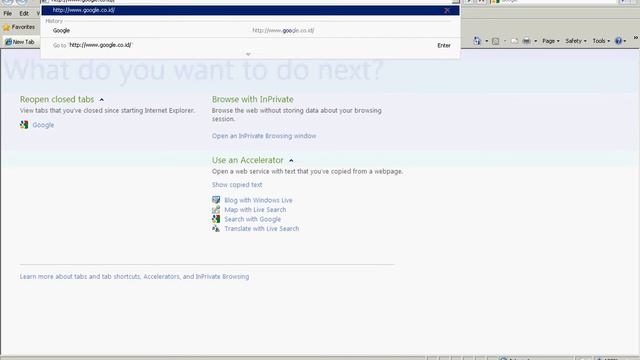
Task: Open the File menu
Action: [x=8, y=13]
